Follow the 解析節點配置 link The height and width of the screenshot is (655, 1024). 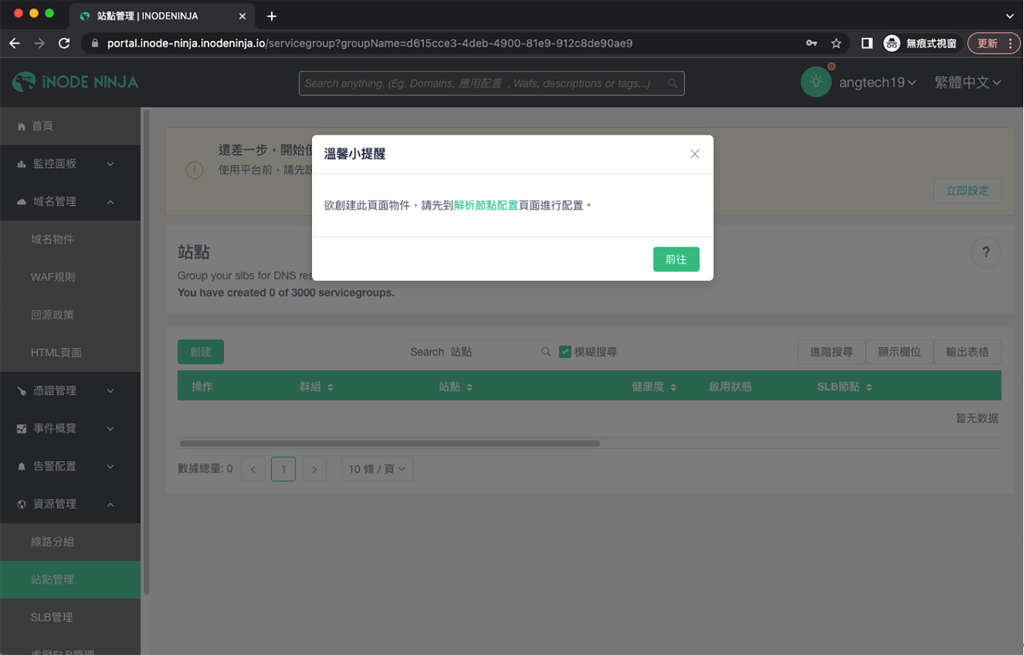click(x=486, y=205)
